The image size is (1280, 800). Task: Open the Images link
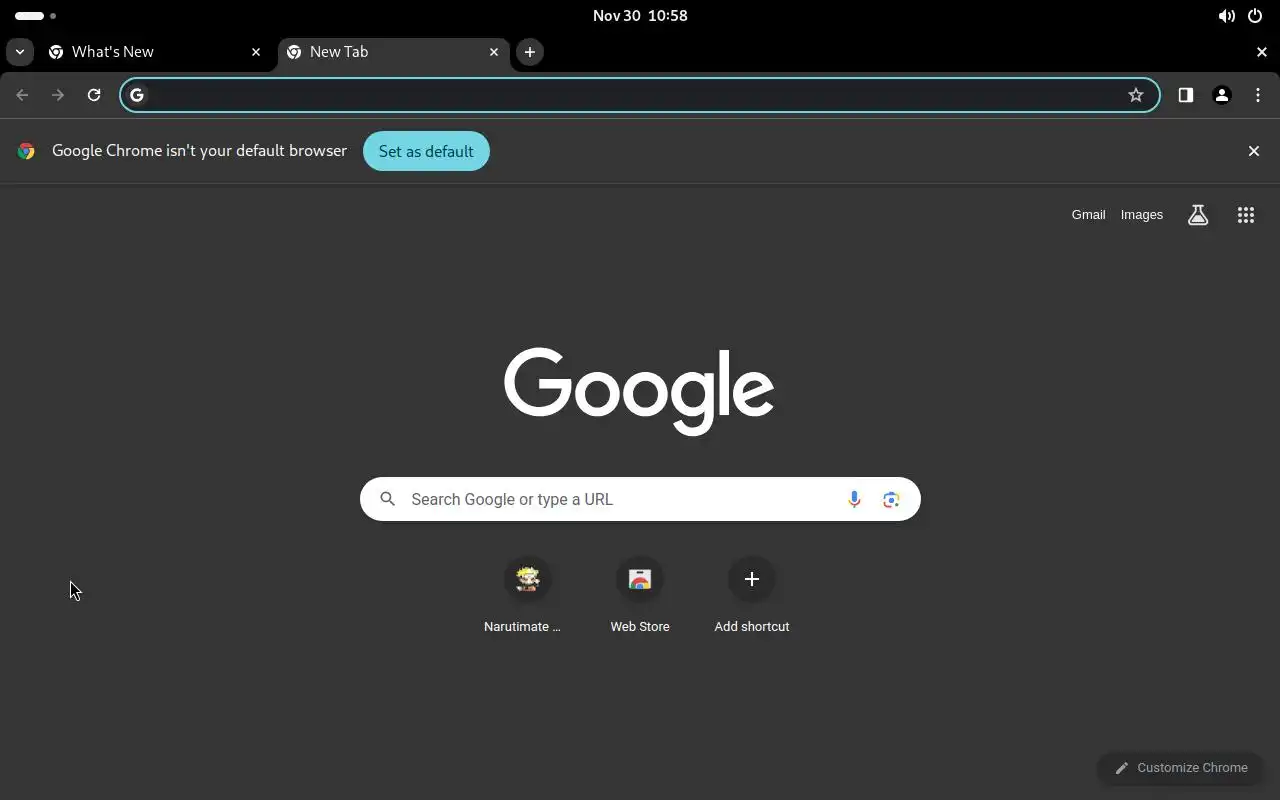(1142, 215)
